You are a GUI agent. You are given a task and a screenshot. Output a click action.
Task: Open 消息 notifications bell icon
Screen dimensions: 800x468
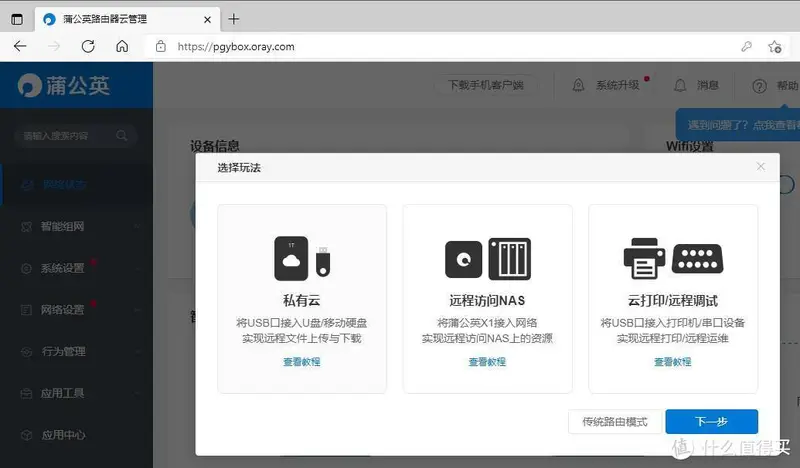pos(680,86)
